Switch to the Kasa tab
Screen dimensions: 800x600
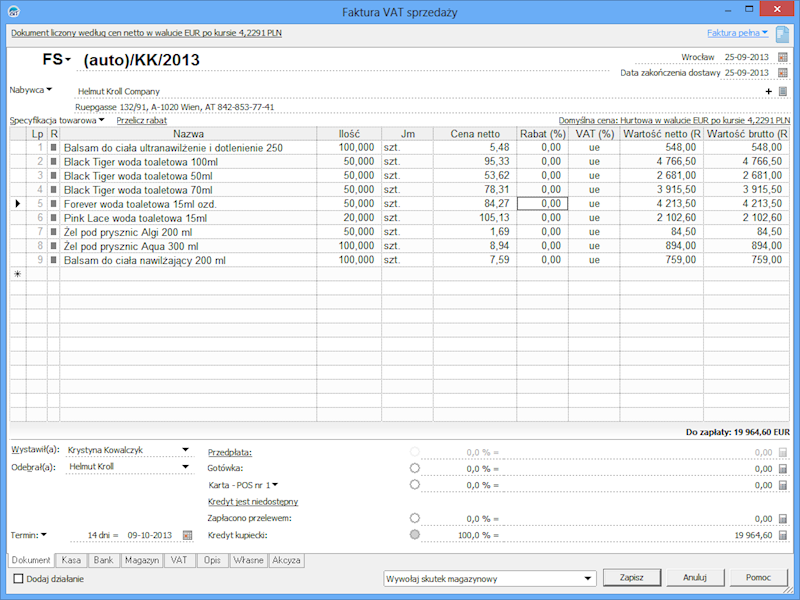point(71,560)
